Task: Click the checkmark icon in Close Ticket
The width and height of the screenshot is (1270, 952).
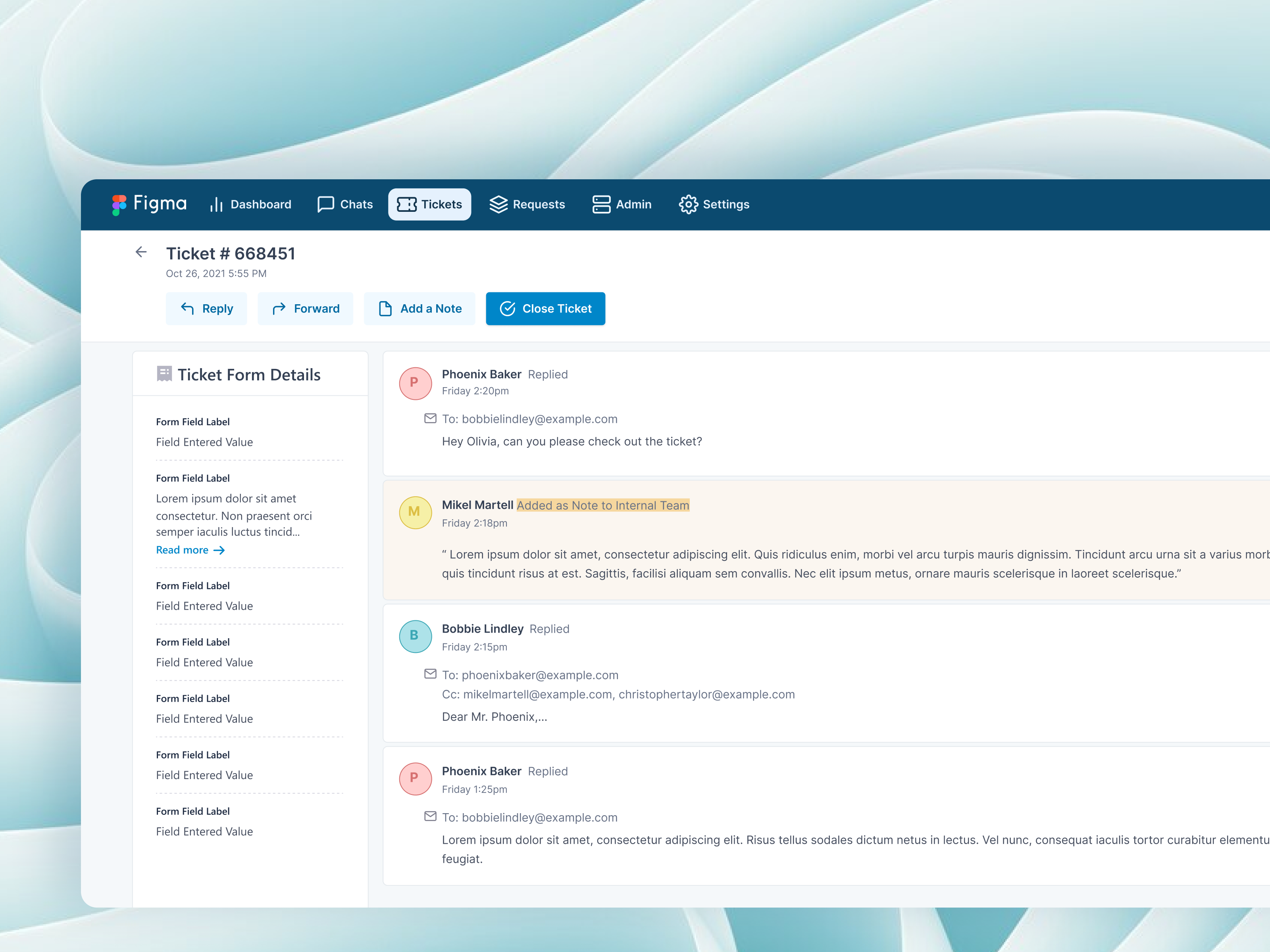Action: 508,308
